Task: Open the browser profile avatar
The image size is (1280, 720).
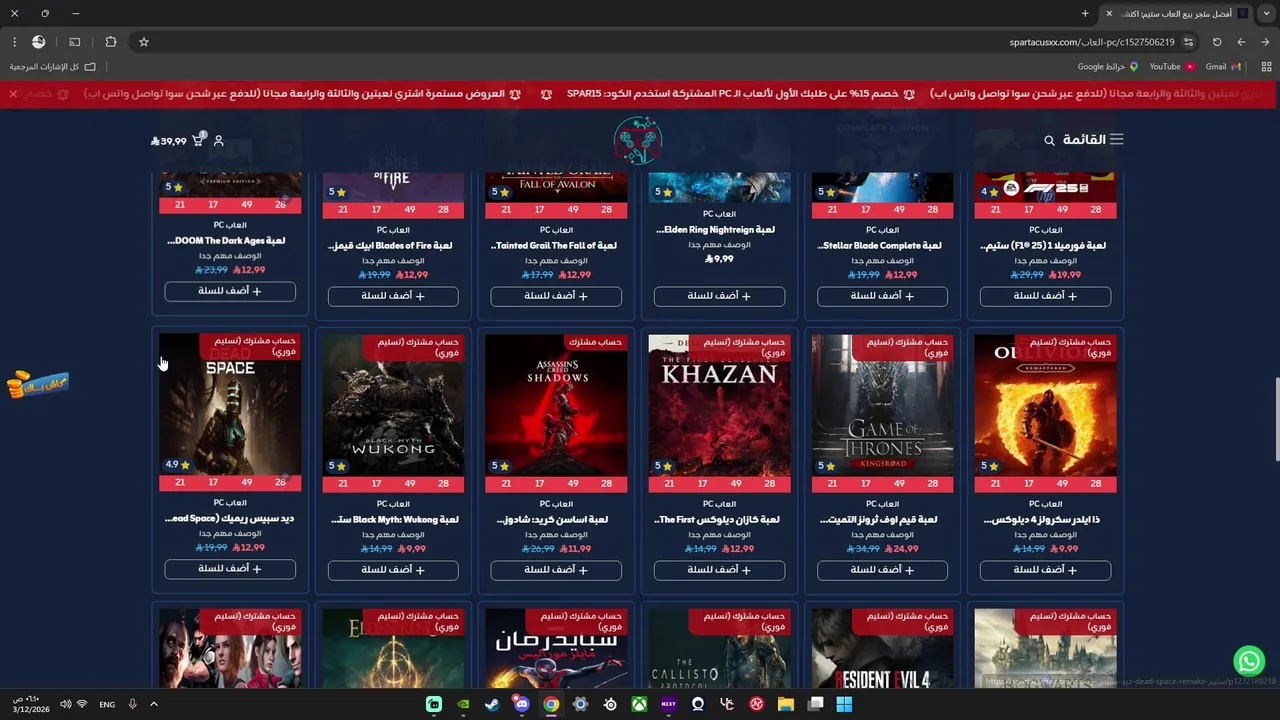Action: coord(39,42)
